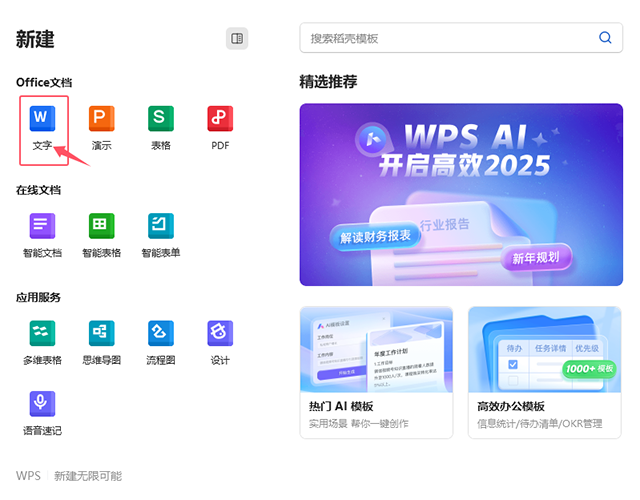
Task: Click the 智能表单 label text
Action: click(161, 253)
